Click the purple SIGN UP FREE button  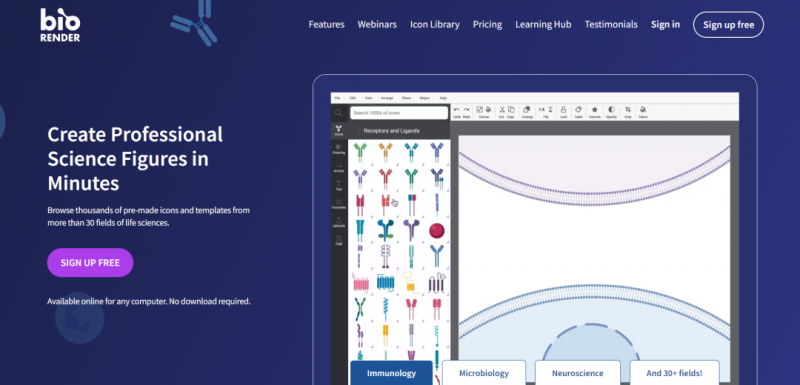tap(90, 263)
